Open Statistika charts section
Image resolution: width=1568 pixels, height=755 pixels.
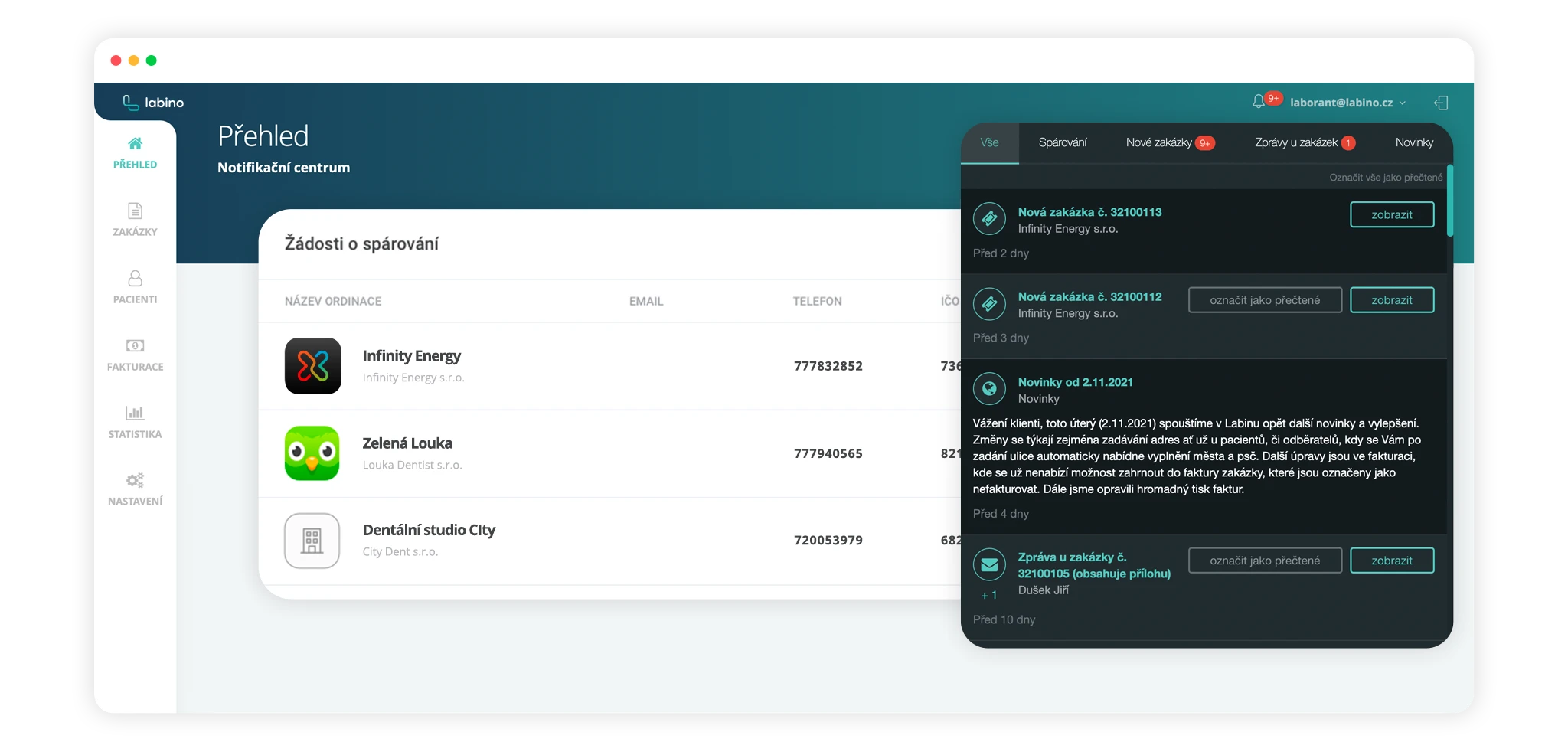coord(135,423)
